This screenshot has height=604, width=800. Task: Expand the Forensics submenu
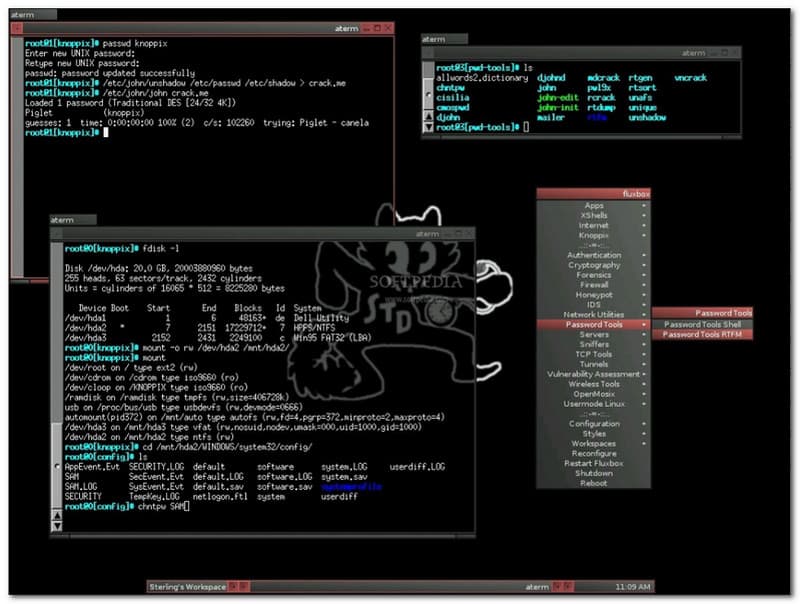(x=594, y=275)
